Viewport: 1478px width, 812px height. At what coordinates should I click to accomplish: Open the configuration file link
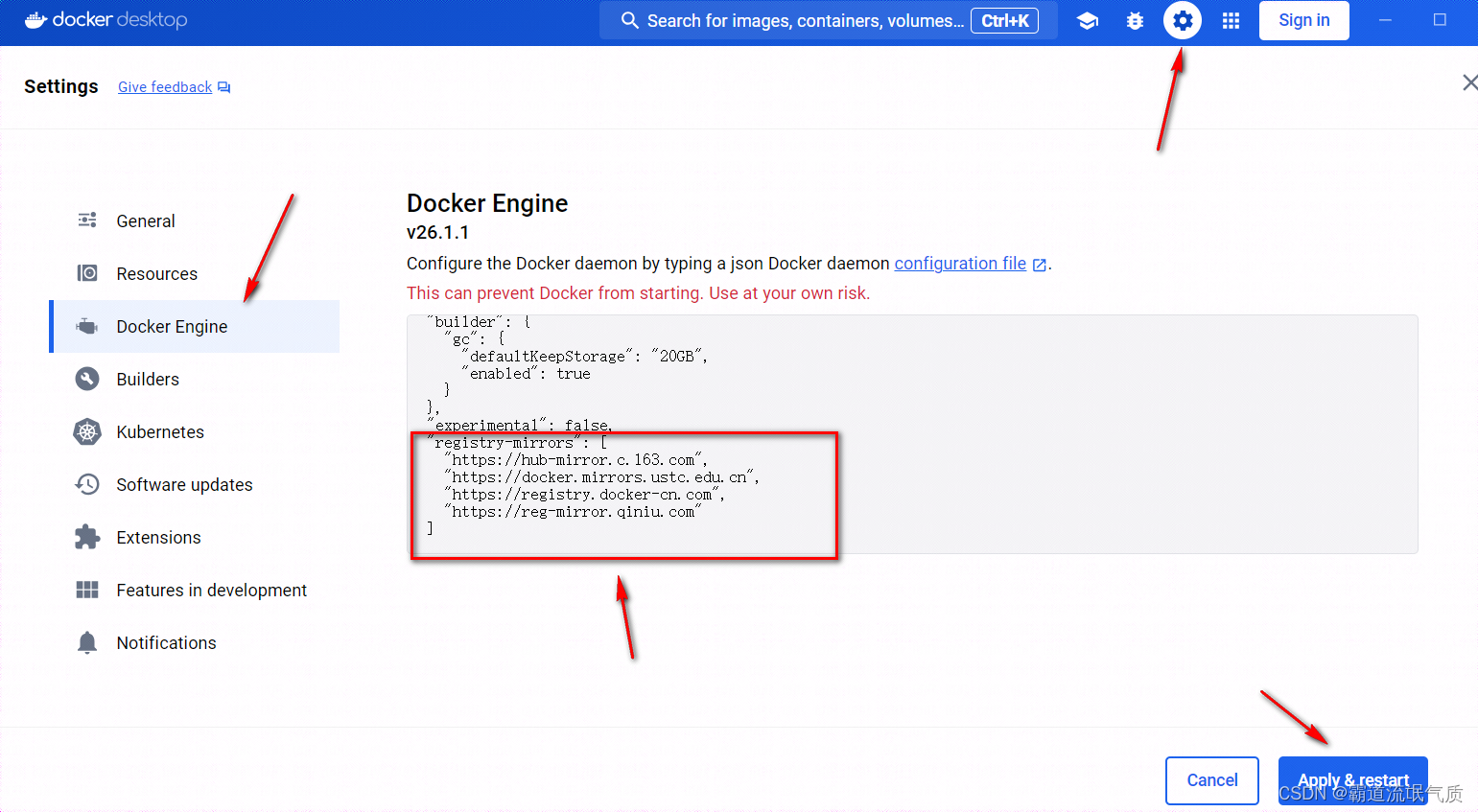[960, 264]
